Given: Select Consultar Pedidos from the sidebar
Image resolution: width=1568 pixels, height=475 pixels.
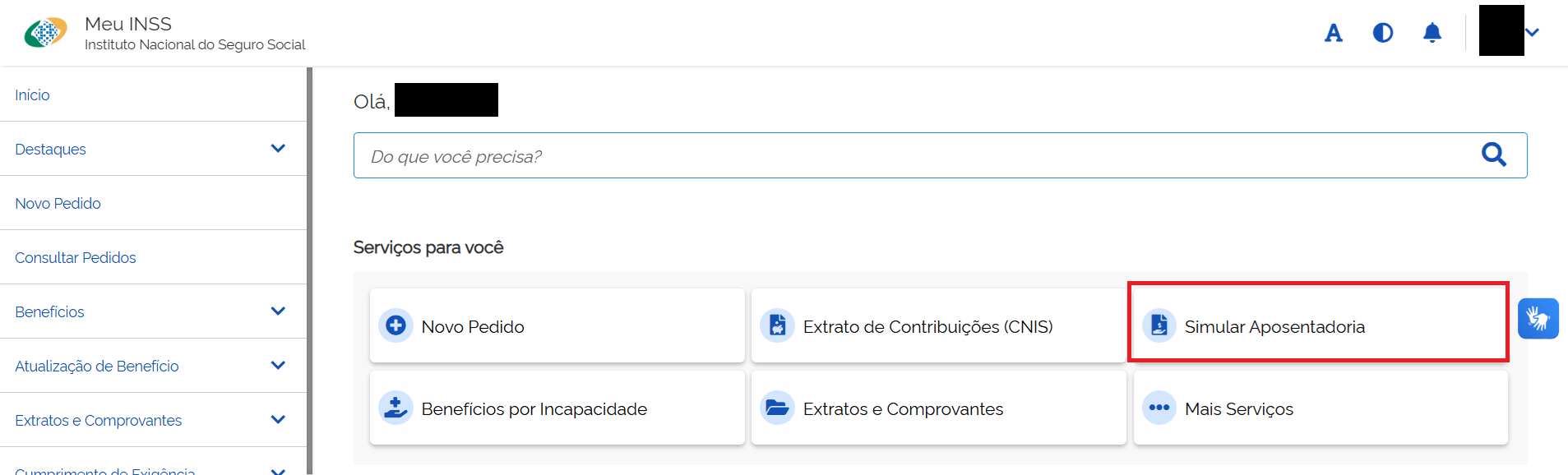Looking at the screenshot, I should tap(75, 257).
